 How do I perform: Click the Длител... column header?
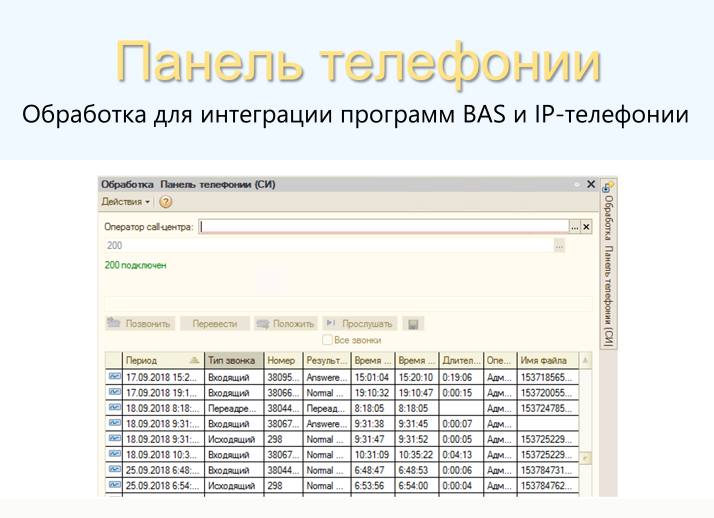[x=461, y=360]
